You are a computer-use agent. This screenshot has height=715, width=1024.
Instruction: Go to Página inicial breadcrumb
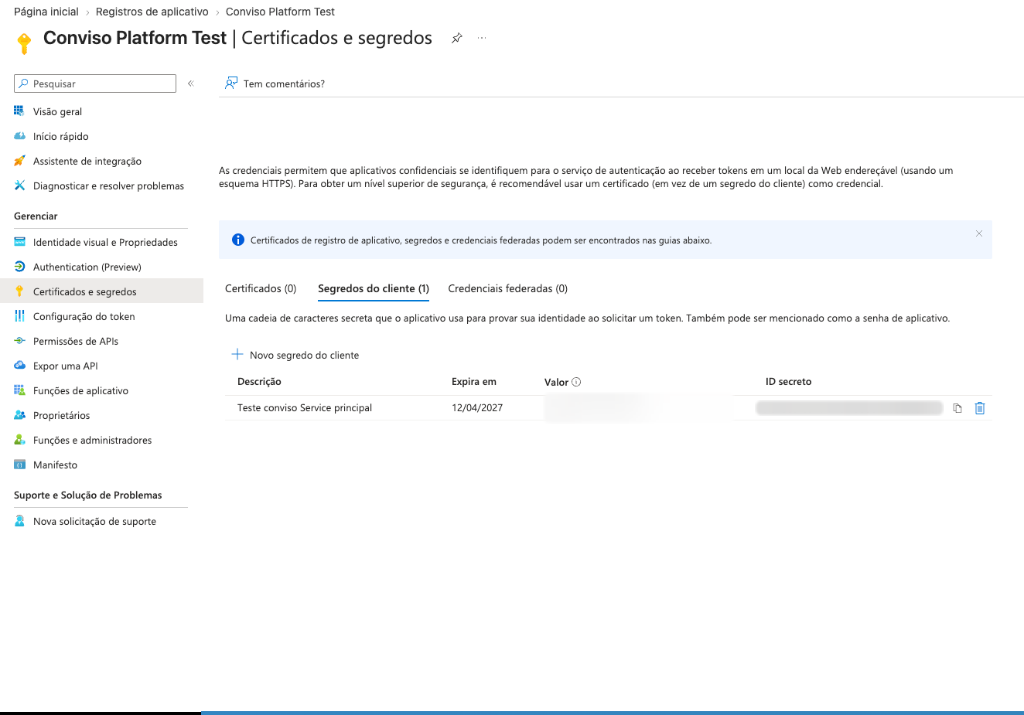point(46,12)
